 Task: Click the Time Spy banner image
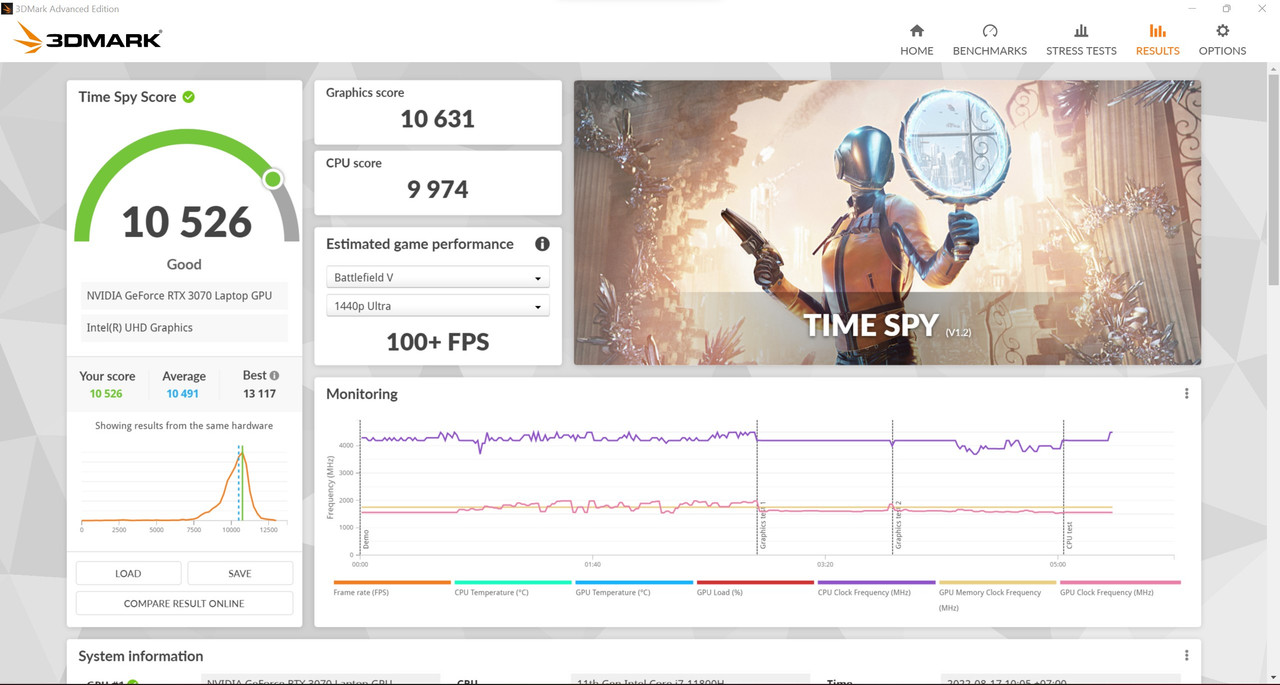pyautogui.click(x=887, y=222)
